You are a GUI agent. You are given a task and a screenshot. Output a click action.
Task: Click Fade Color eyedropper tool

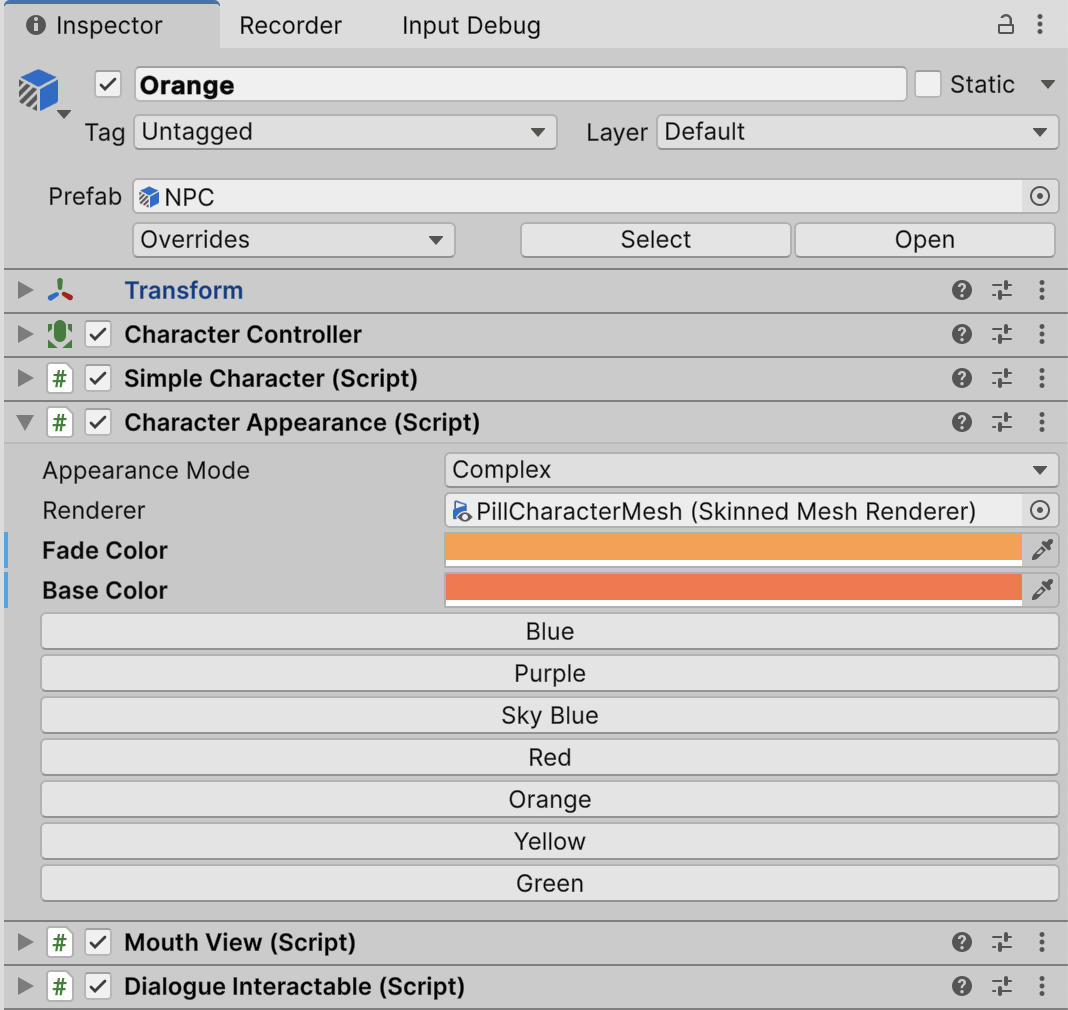1042,550
